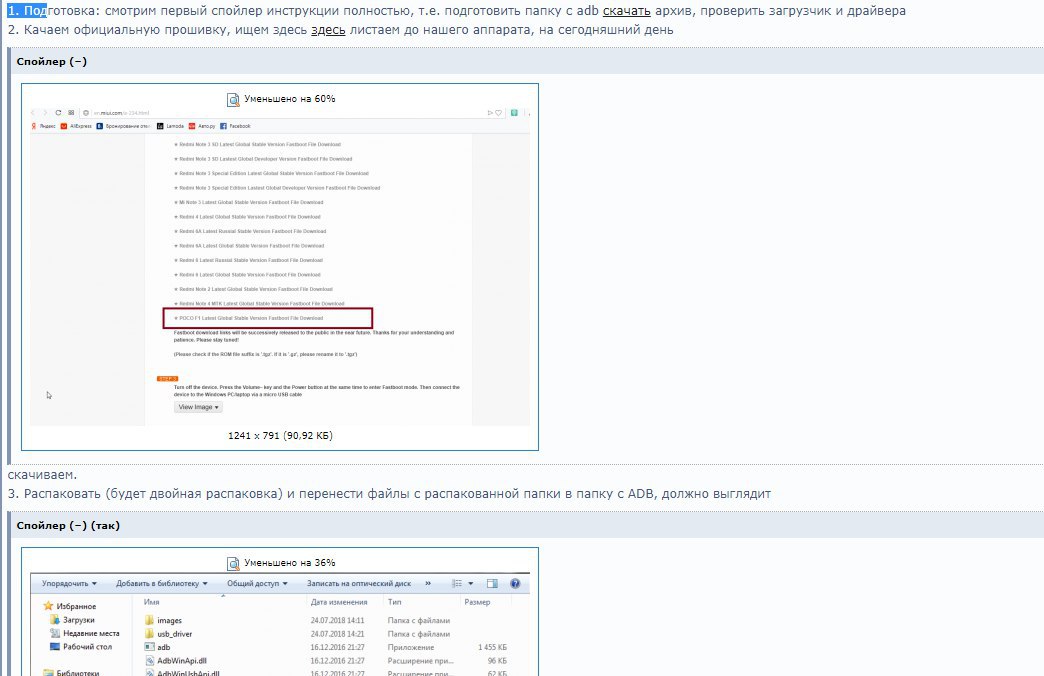Viewport: 1044px width, 676px height.
Task: Click the Lamoda bookmark in embedded browser
Action: [170, 126]
